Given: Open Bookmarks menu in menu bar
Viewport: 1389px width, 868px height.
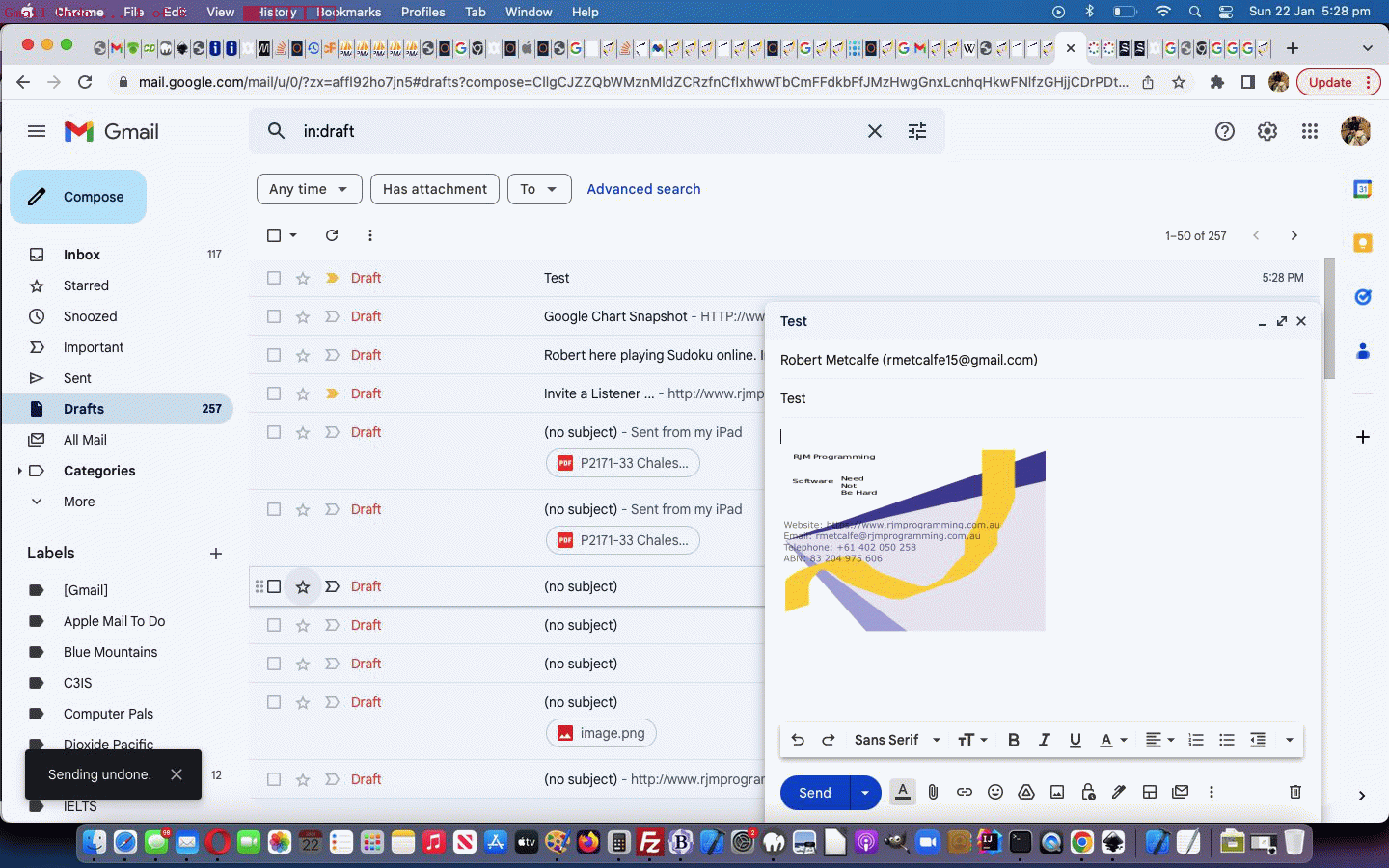Looking at the screenshot, I should click(349, 12).
